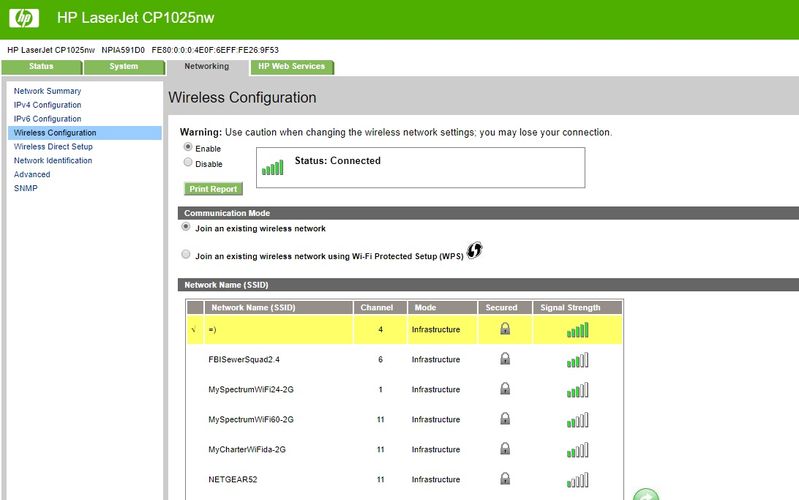799x500 pixels.
Task: Click the green refresh icon beside network list
Action: 646,494
